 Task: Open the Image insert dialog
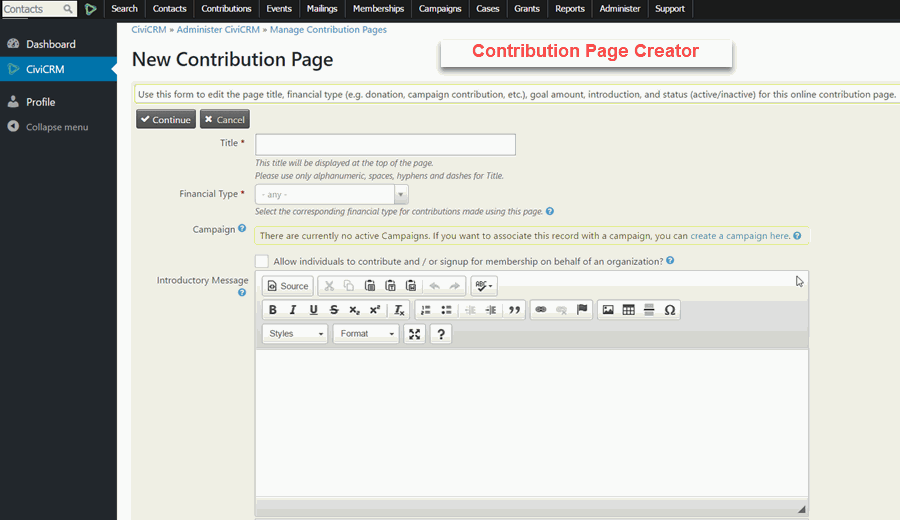pos(608,310)
